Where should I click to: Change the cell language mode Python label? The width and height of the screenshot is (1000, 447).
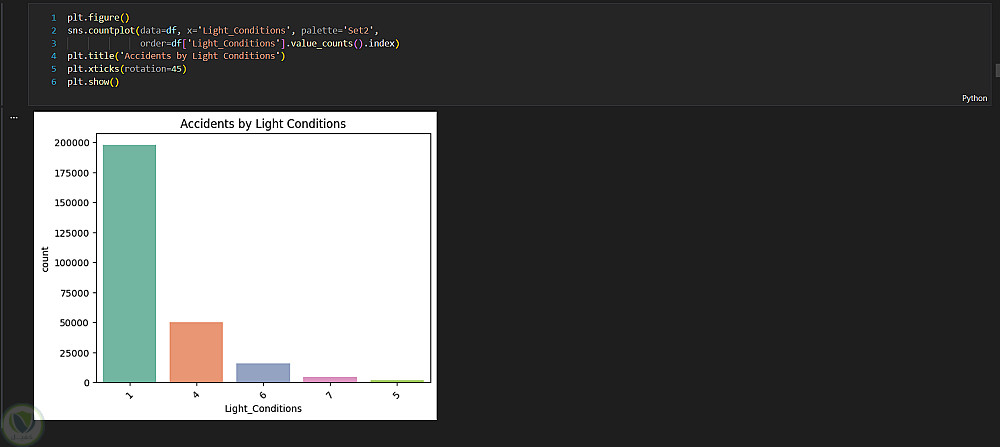974,98
